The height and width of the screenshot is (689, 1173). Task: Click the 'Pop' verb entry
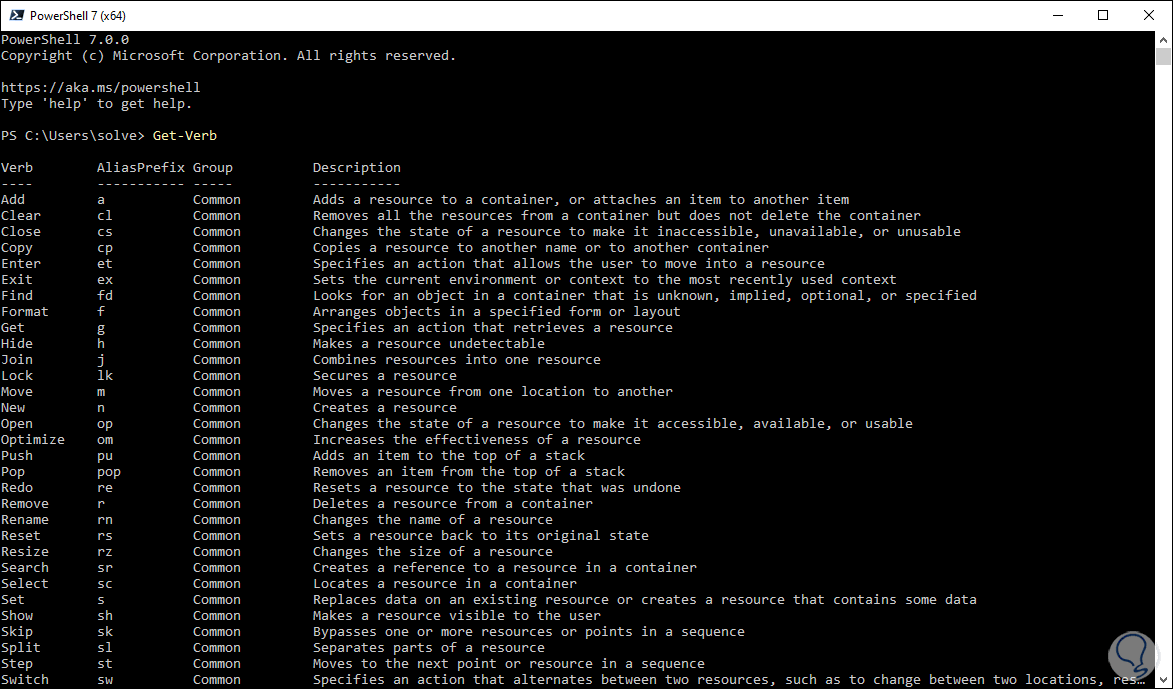click(13, 472)
